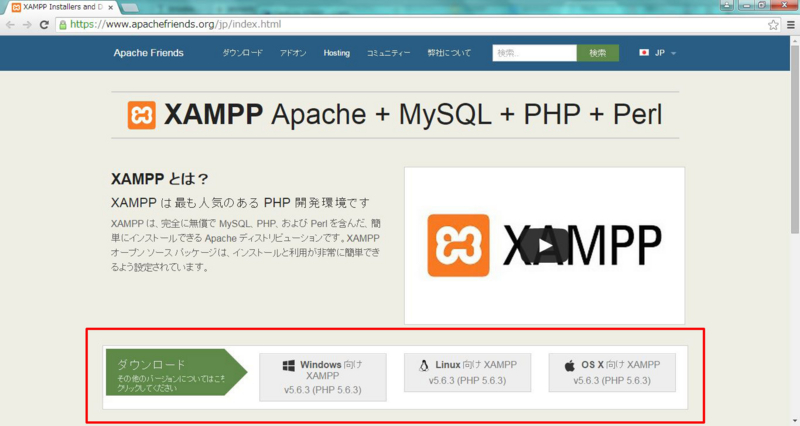
Task: Click the scrollbar down arrow
Action: pos(794,421)
